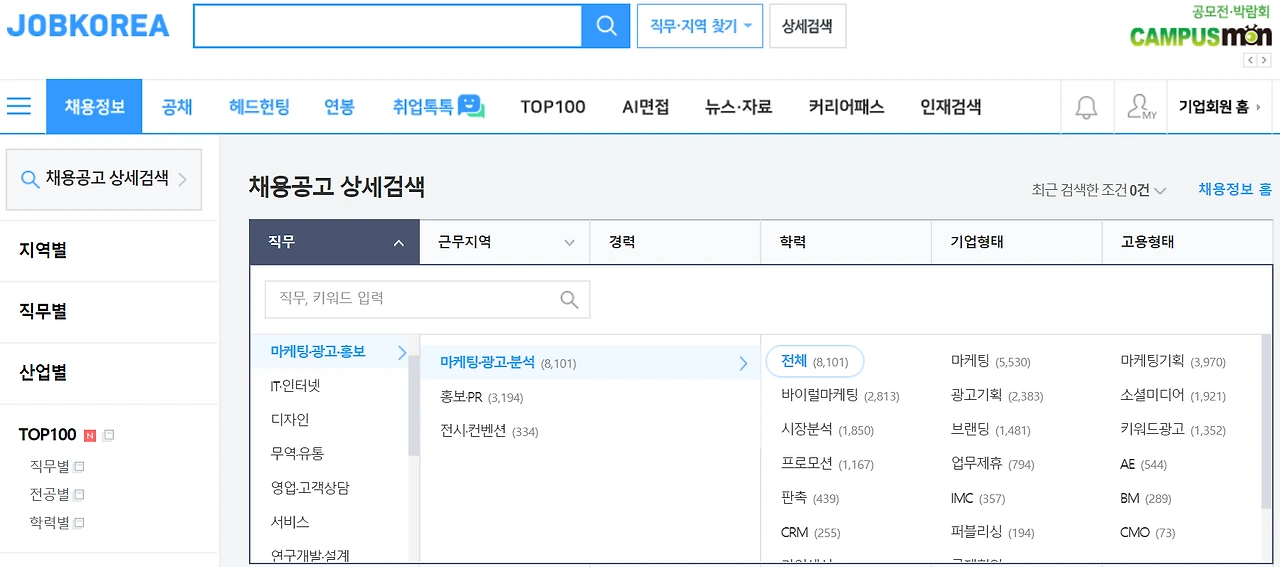Open the 기업형태 filter tab
The width and height of the screenshot is (1280, 567).
tap(1017, 242)
